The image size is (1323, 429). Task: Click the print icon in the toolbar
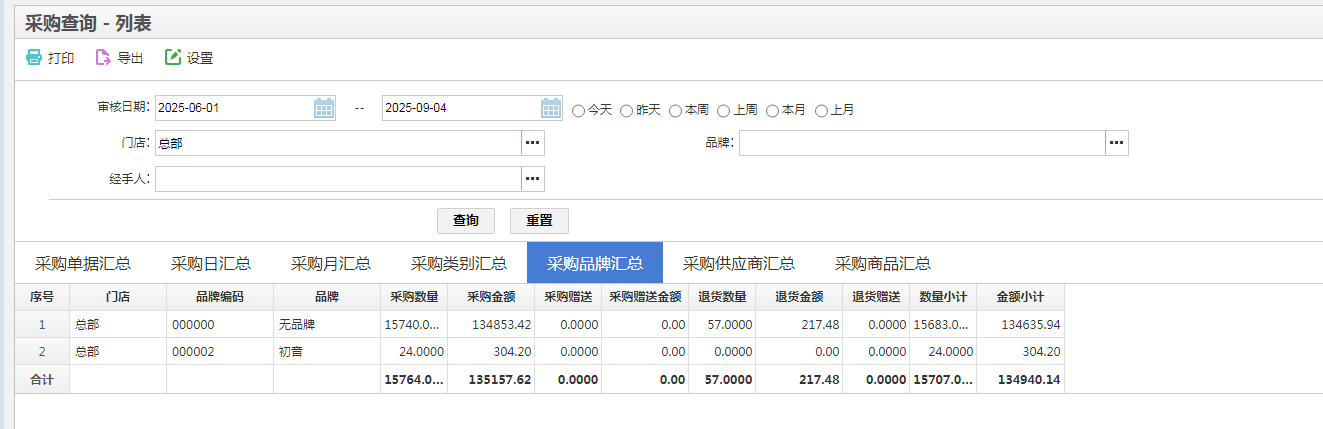tap(34, 58)
